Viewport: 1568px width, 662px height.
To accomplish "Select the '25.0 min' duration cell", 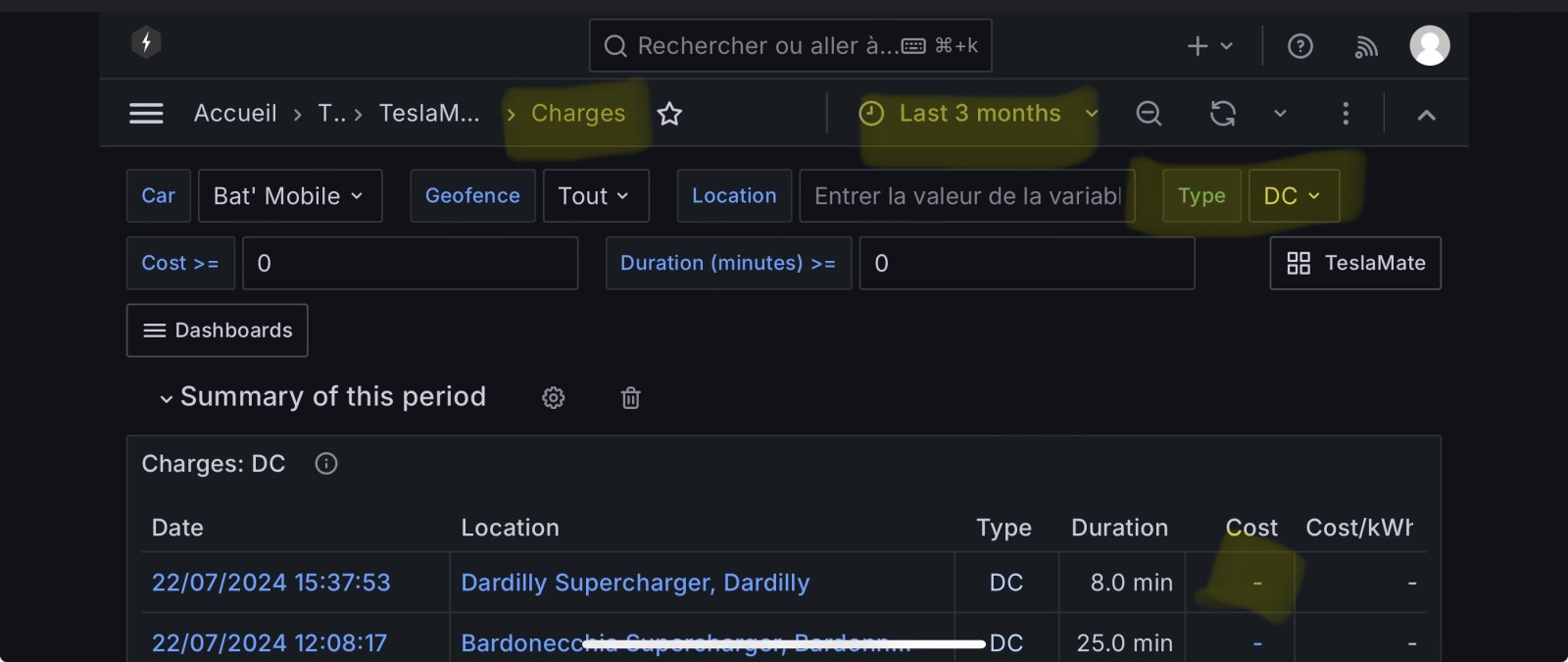I will (1125, 643).
